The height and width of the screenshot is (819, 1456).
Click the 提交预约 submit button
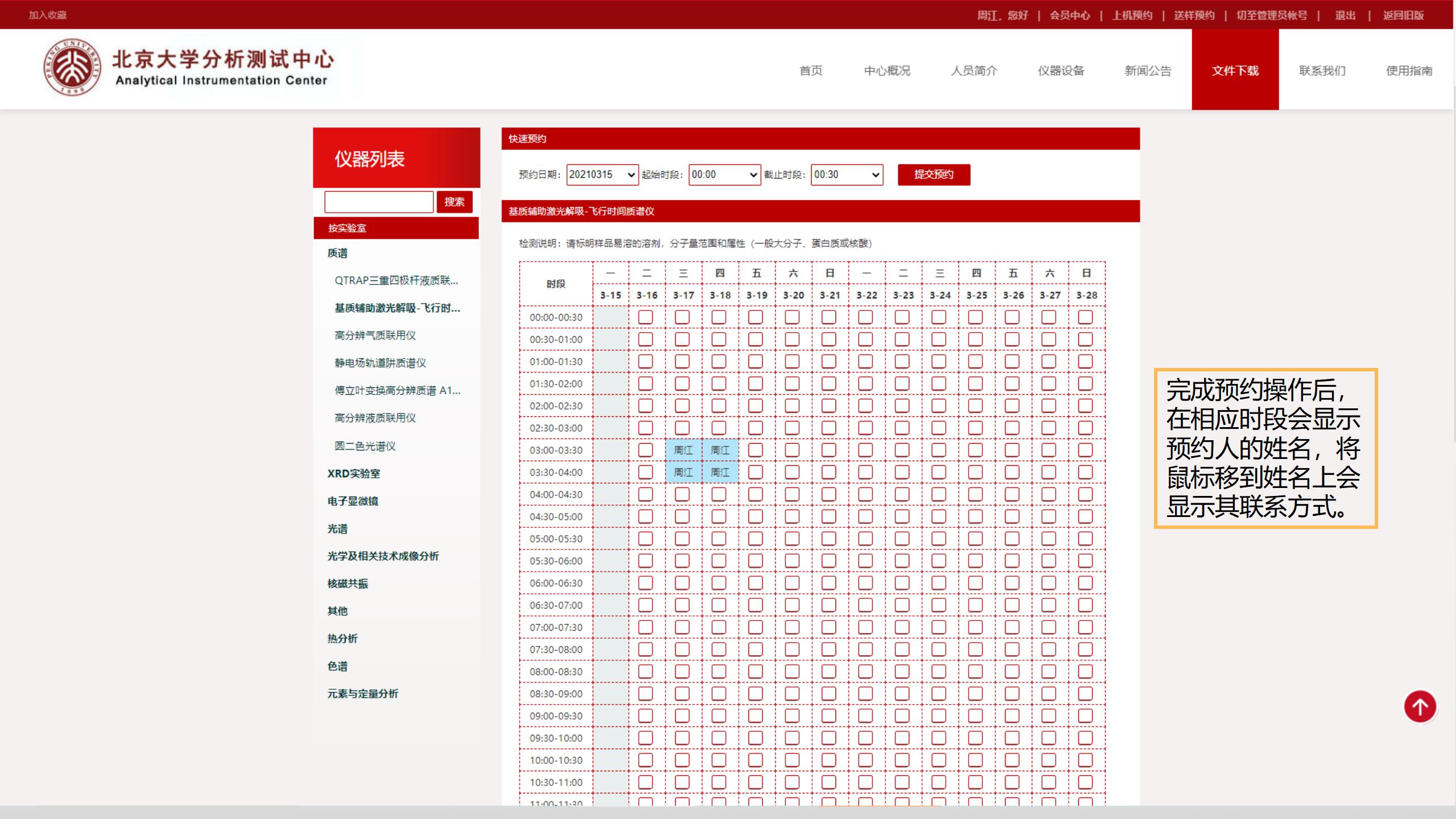tap(934, 175)
